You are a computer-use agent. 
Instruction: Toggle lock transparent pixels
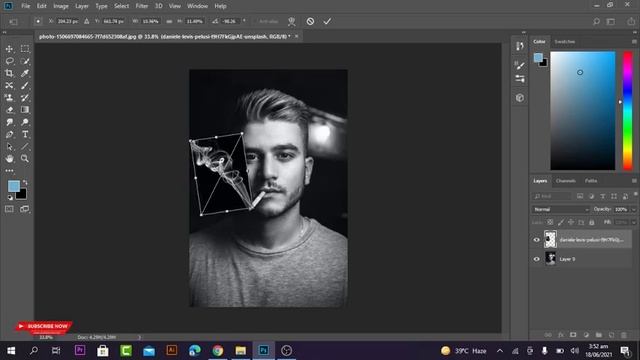(x=550, y=222)
